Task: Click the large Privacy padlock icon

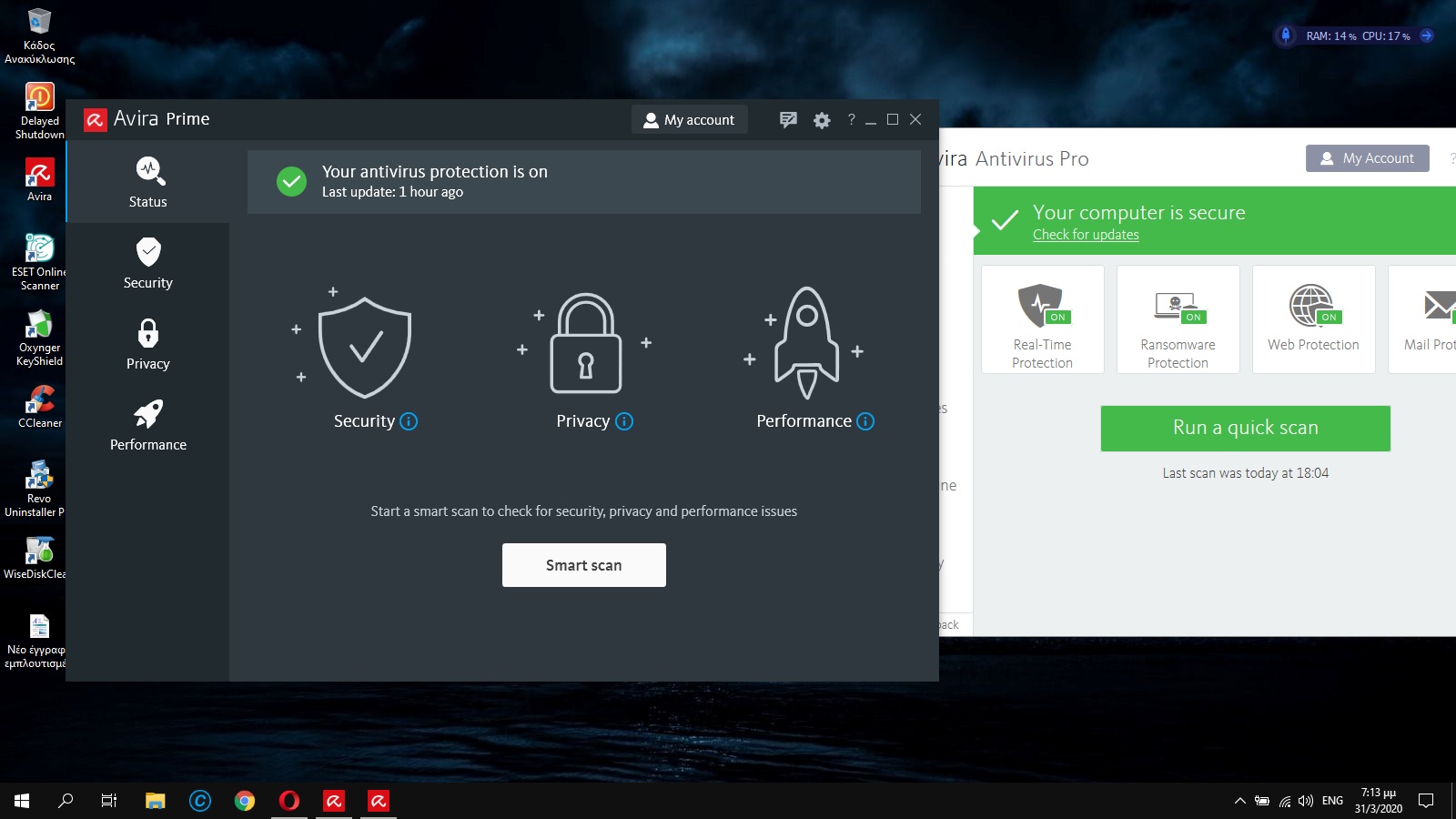Action: coord(586,343)
